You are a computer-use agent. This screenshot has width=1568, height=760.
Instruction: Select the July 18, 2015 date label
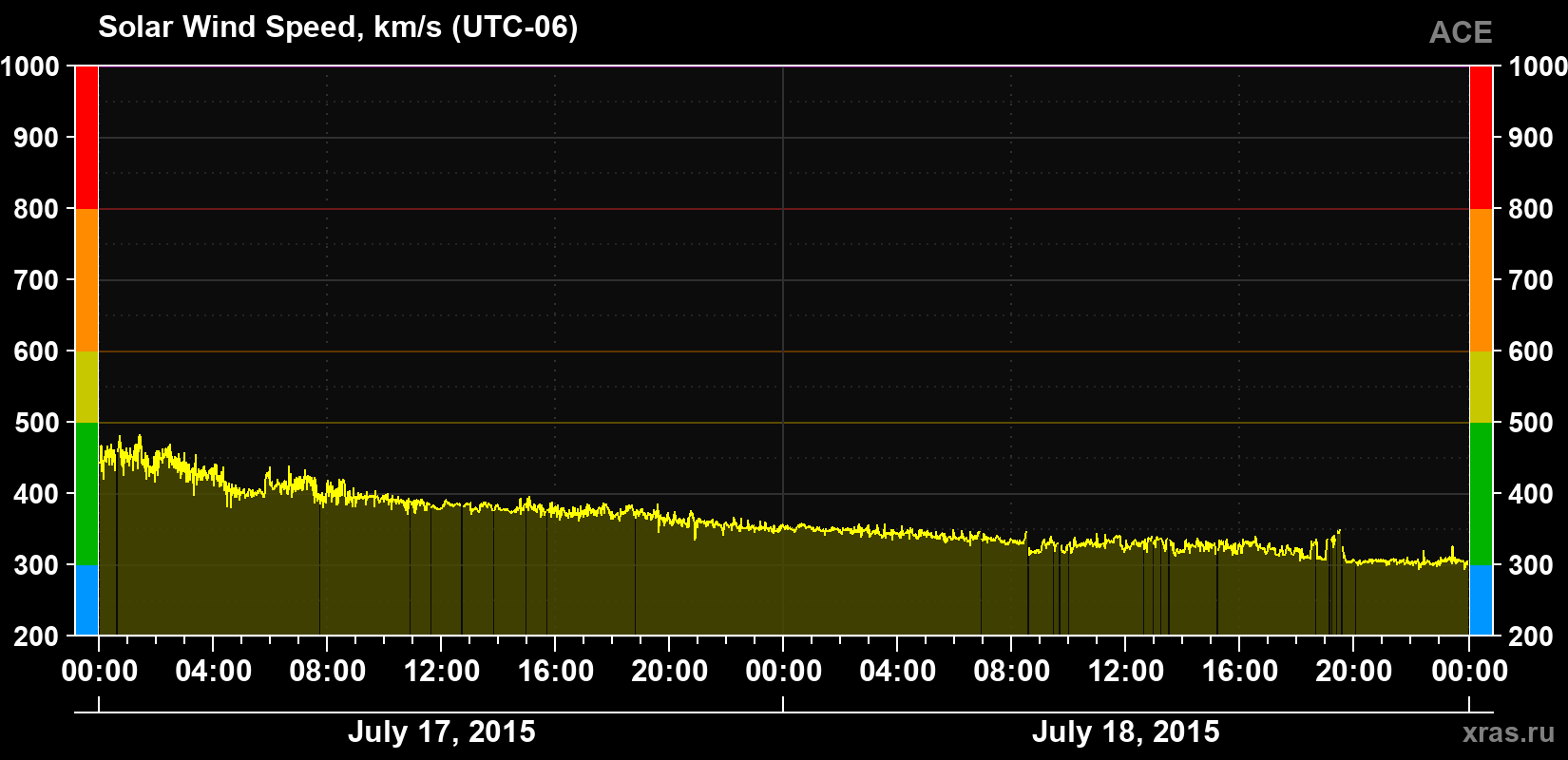click(x=1126, y=732)
